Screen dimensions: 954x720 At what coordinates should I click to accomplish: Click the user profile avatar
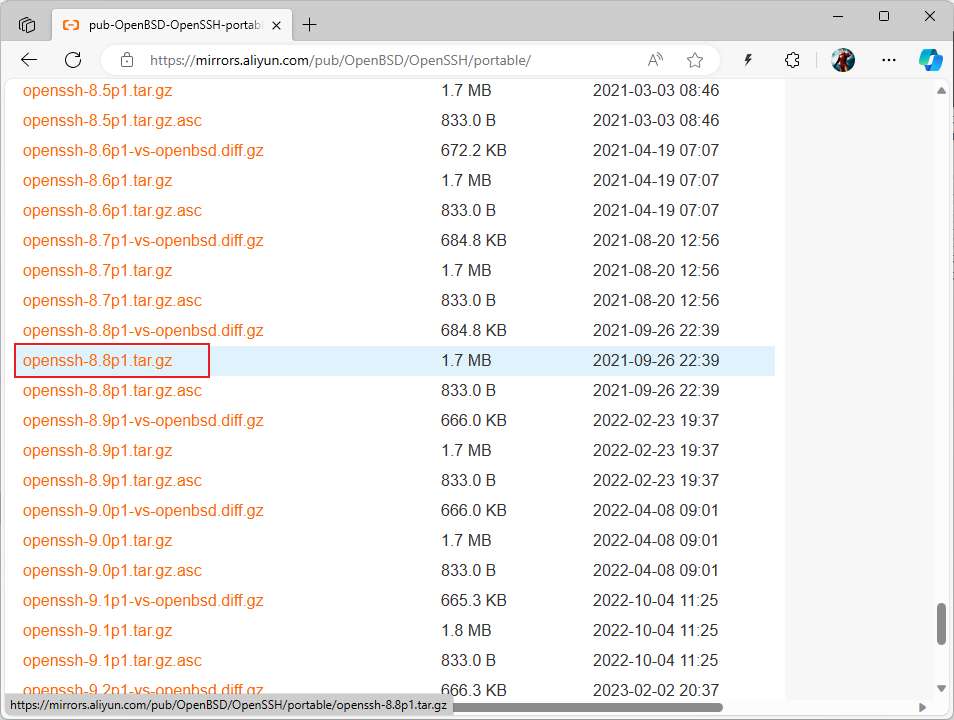843,60
